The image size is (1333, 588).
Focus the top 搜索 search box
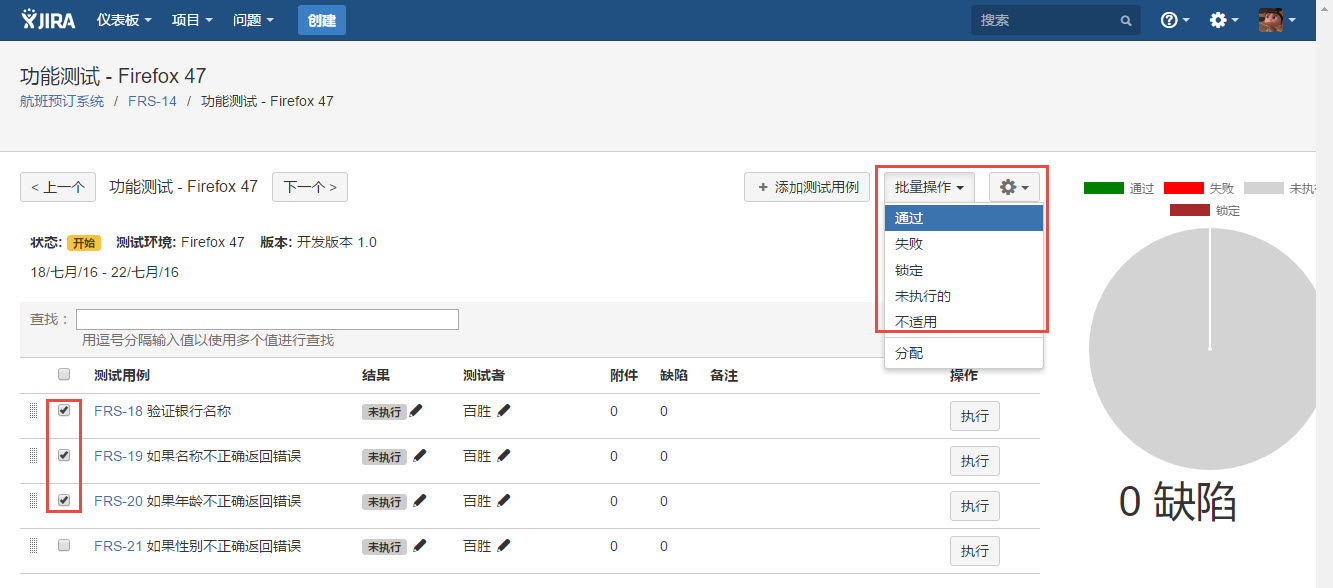[1056, 20]
